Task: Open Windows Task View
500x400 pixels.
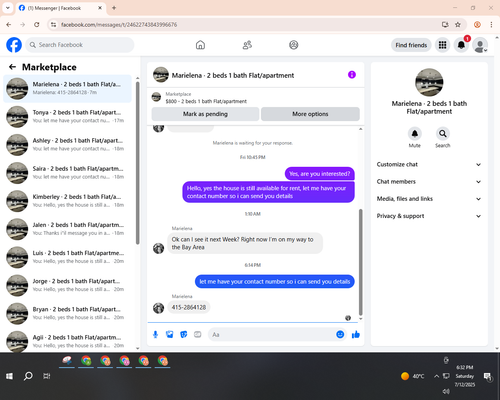Action: (x=47, y=376)
